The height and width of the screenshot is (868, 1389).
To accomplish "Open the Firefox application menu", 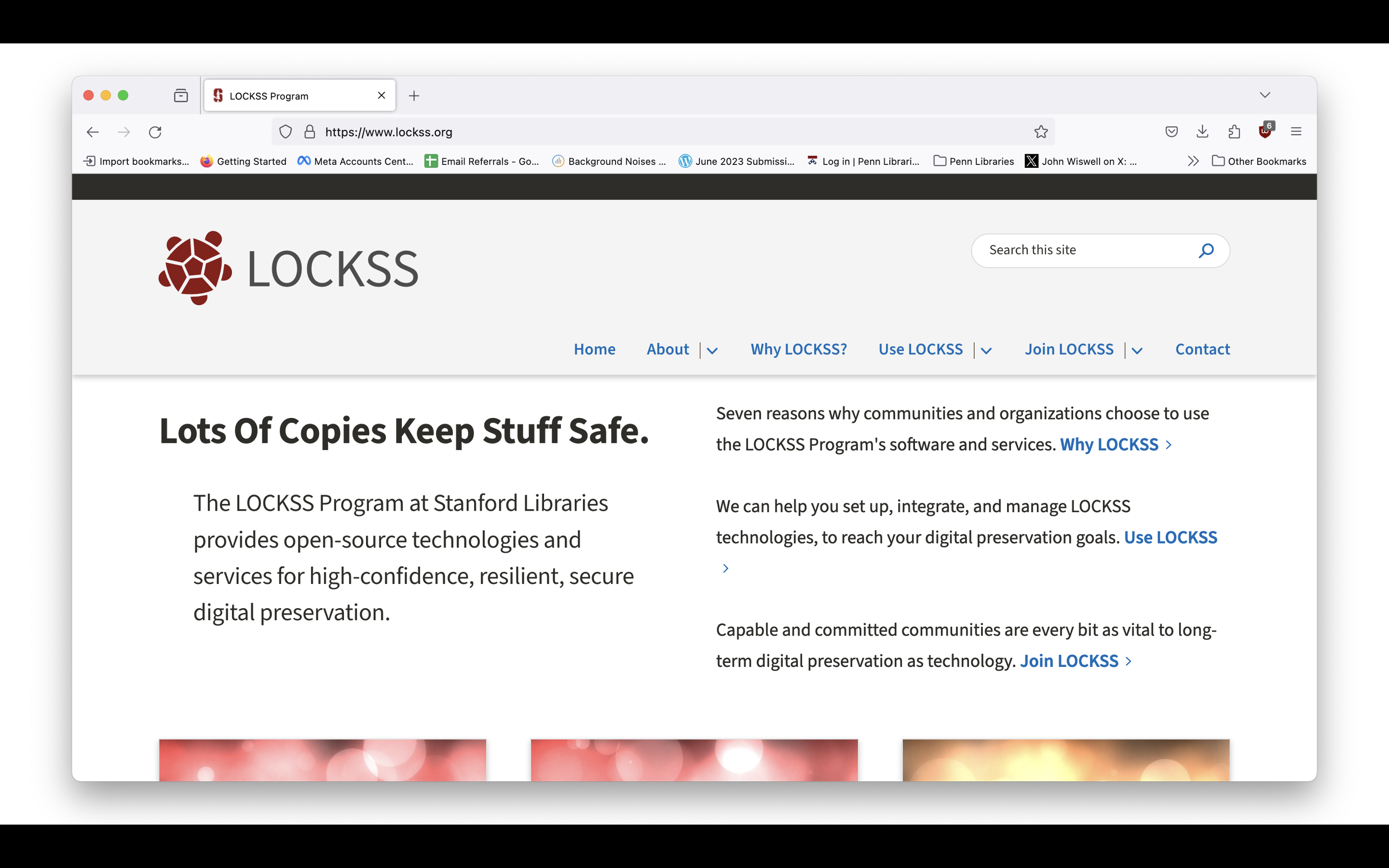I will tap(1296, 132).
